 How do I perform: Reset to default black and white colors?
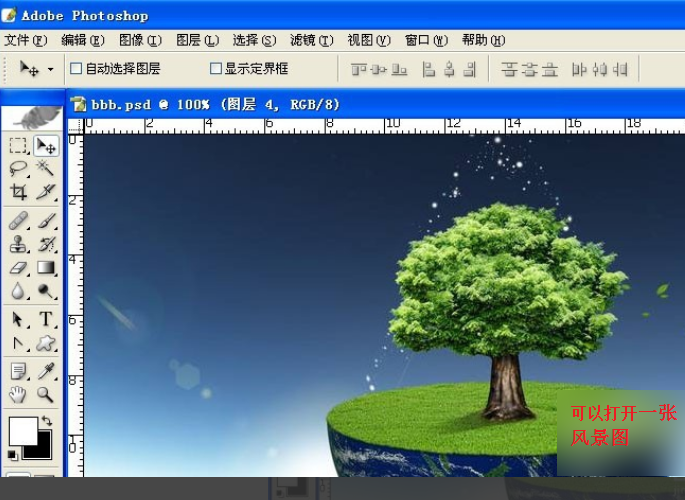click(x=12, y=455)
